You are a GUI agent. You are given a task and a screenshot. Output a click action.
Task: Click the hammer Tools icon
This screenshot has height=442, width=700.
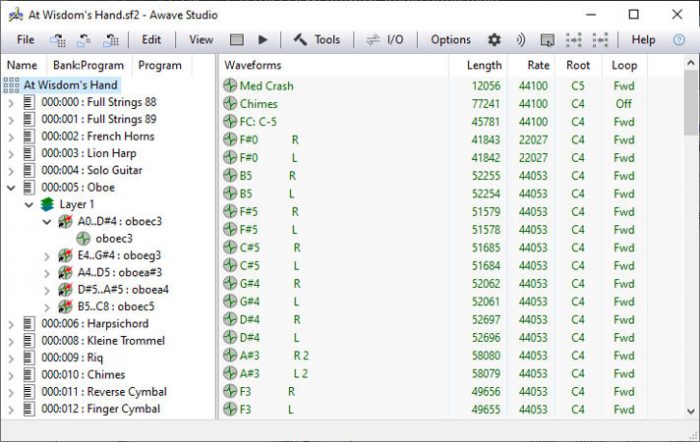pos(300,40)
